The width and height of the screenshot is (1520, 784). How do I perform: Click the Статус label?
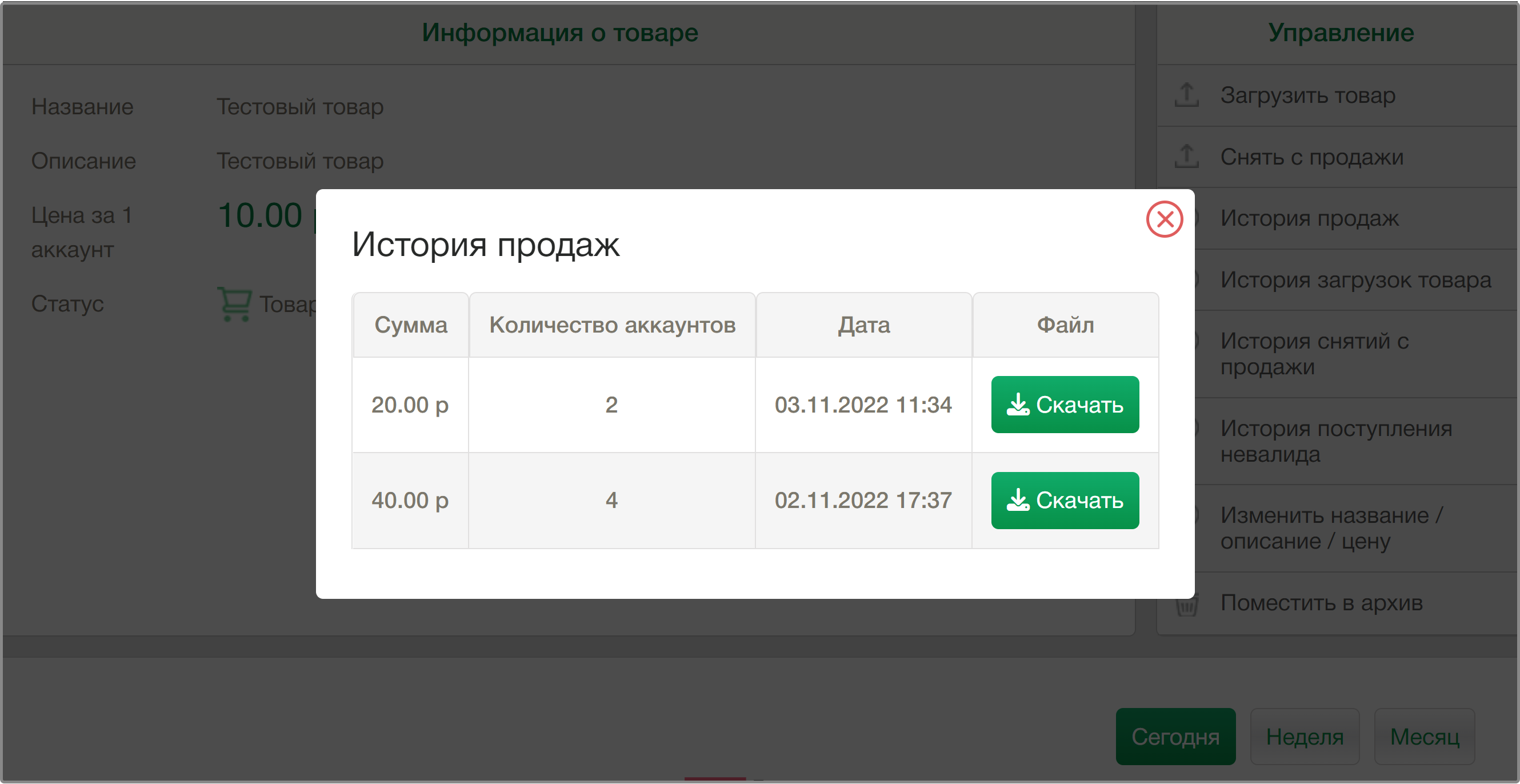pyautogui.click(x=67, y=304)
